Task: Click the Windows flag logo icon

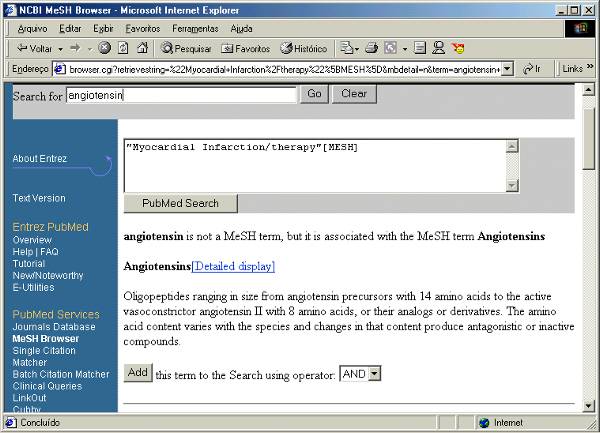Action: click(580, 28)
